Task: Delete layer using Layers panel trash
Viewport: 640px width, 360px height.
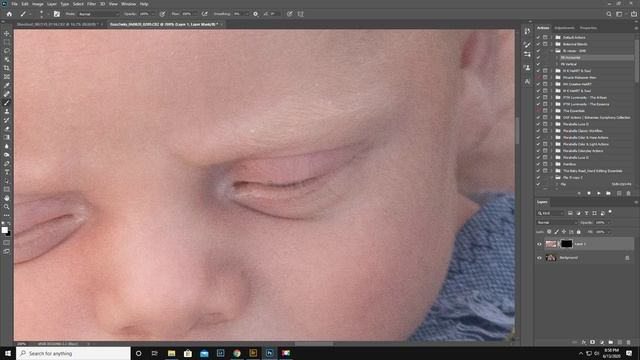Action: tap(629, 342)
